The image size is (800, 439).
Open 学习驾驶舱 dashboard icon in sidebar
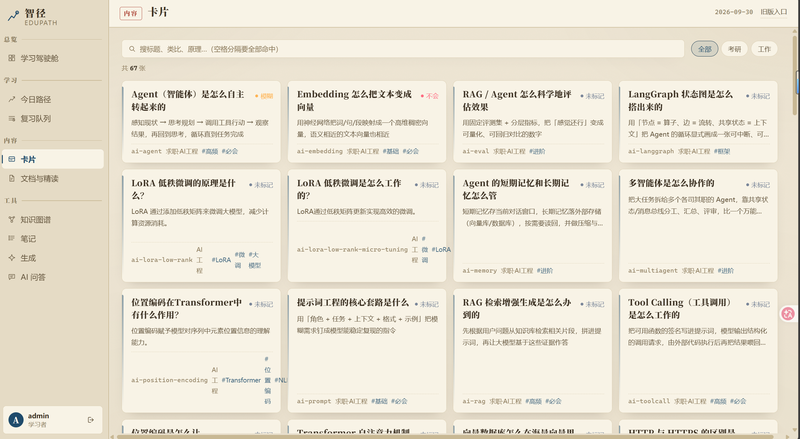[12, 58]
